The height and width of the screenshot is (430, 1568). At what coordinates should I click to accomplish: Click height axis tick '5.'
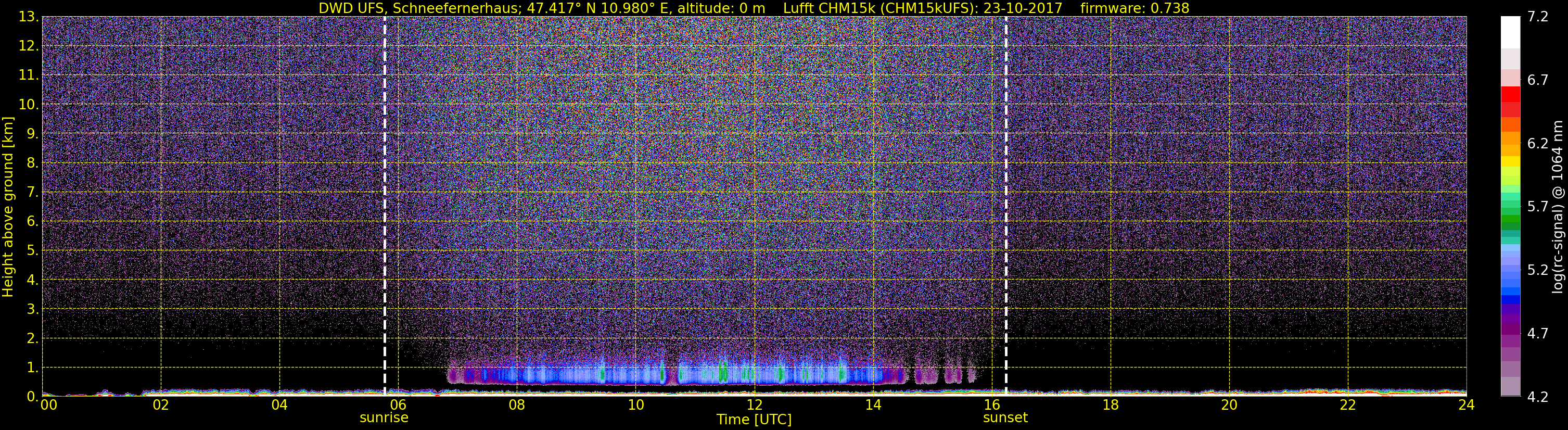(x=32, y=251)
